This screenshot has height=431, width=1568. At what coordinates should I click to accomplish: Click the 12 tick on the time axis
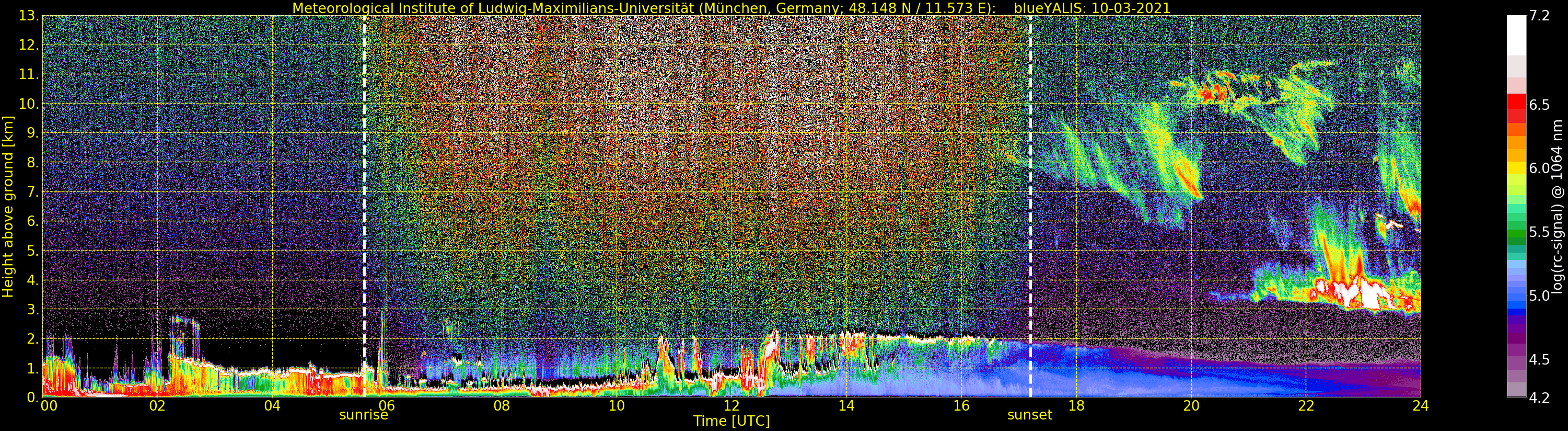(731, 406)
